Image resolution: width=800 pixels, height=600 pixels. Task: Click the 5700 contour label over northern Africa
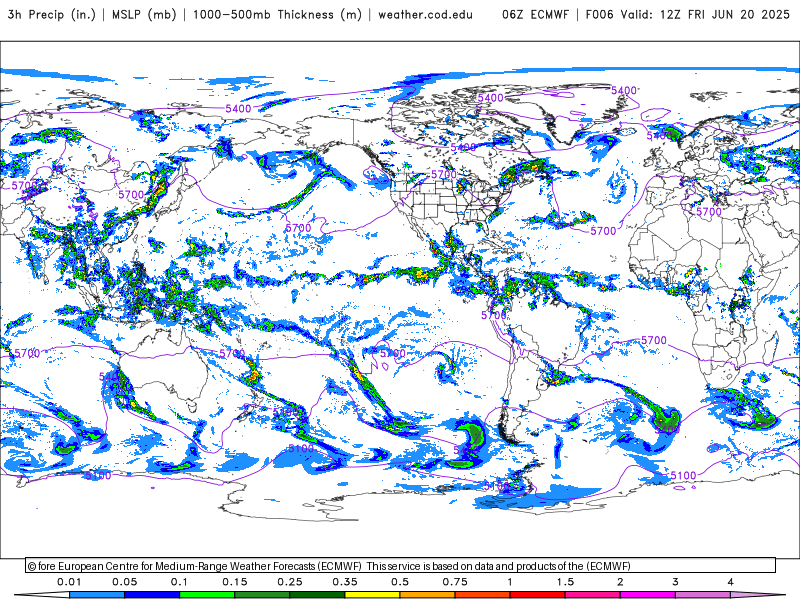point(709,212)
